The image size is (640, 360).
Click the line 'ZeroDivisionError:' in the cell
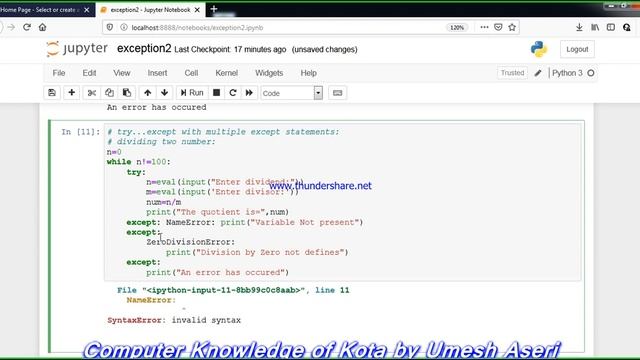191,242
